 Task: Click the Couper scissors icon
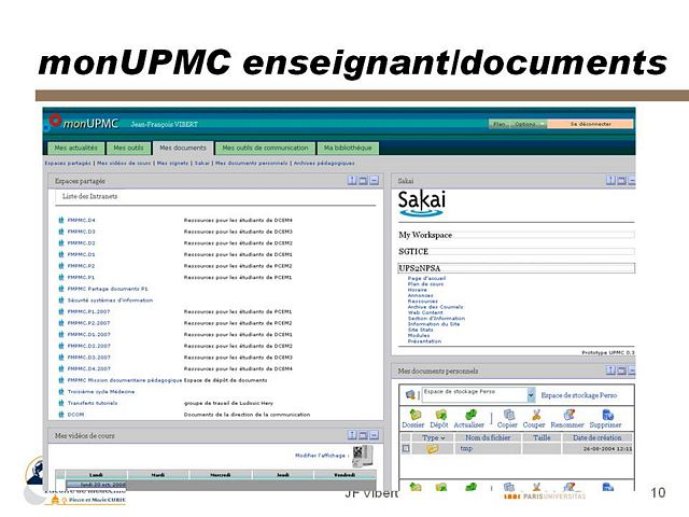pyautogui.click(x=536, y=414)
